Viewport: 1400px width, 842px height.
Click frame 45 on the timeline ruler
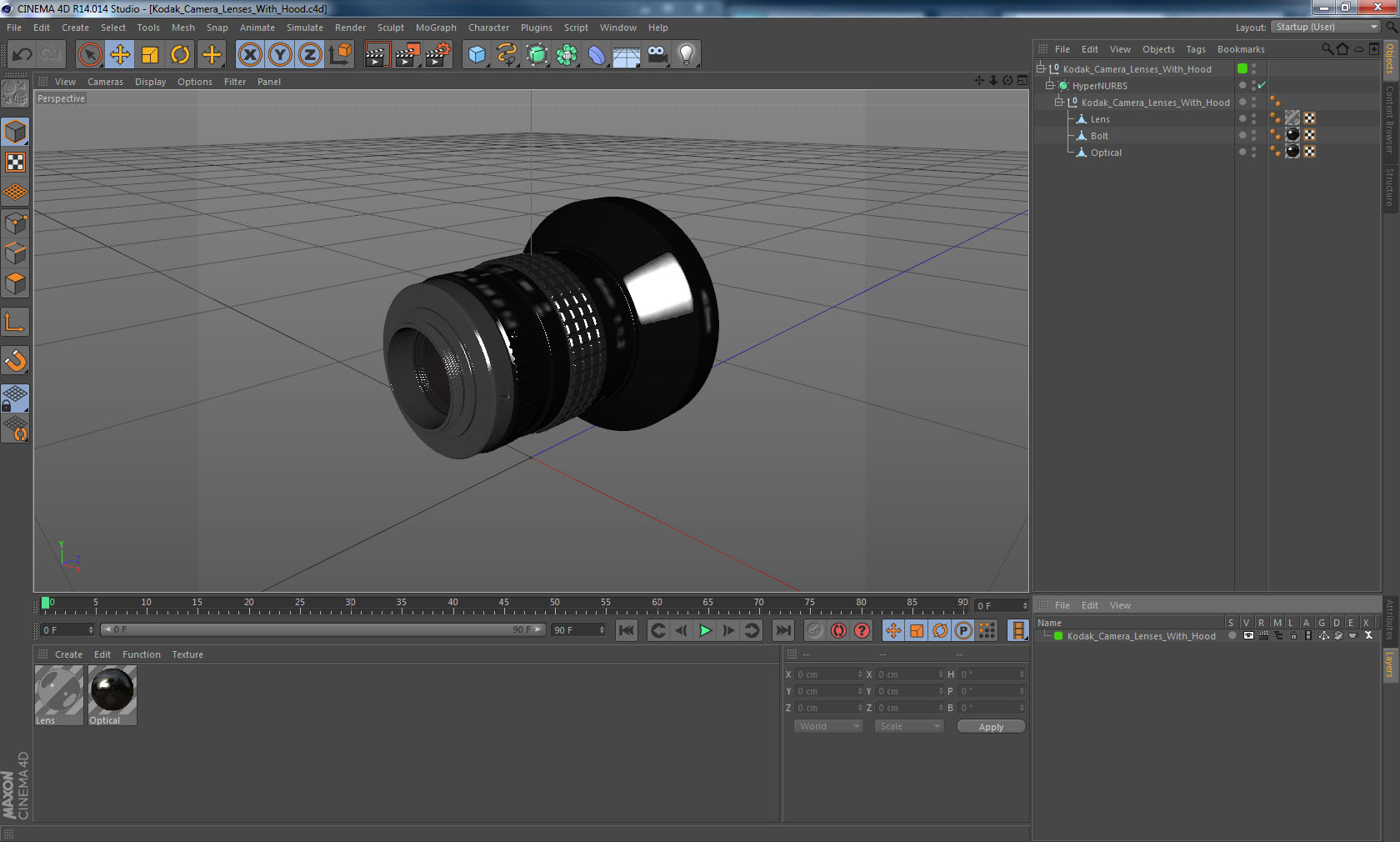tap(503, 604)
